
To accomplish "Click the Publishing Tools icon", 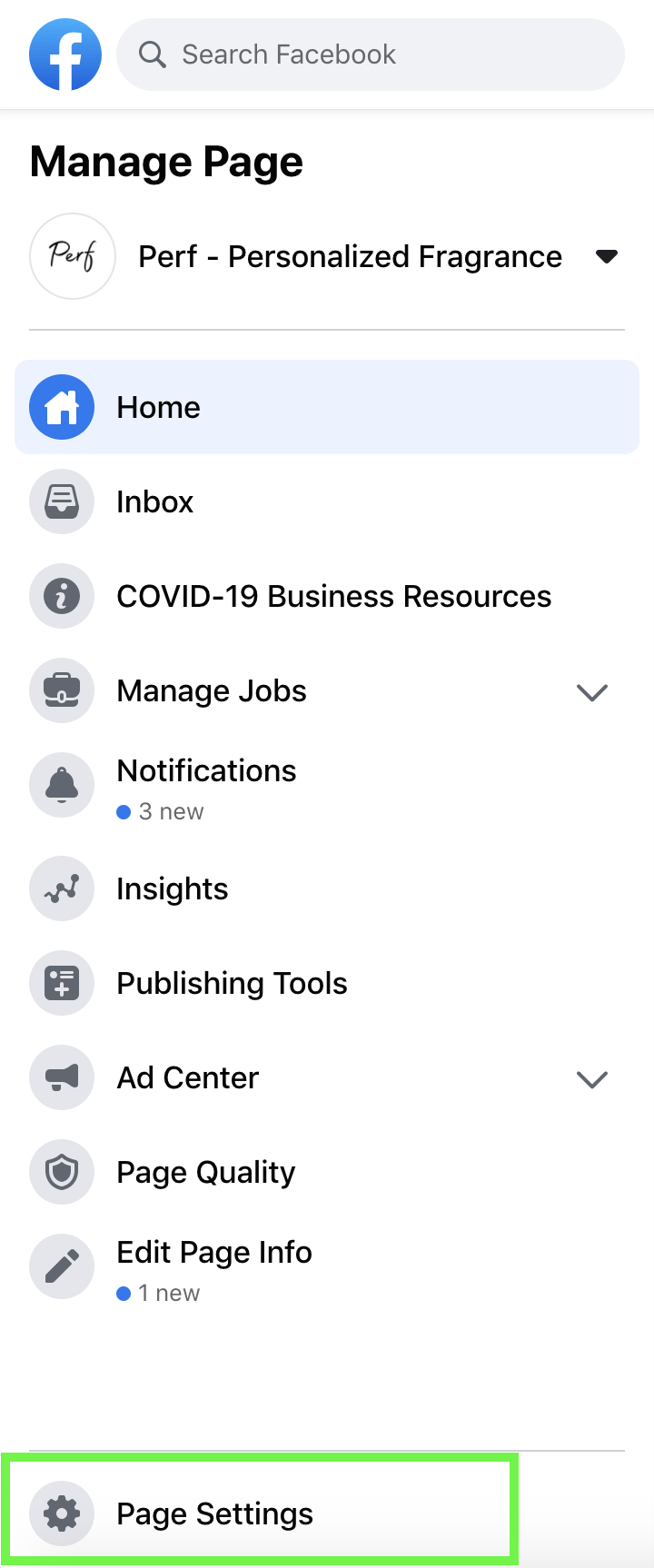I will click(x=62, y=983).
